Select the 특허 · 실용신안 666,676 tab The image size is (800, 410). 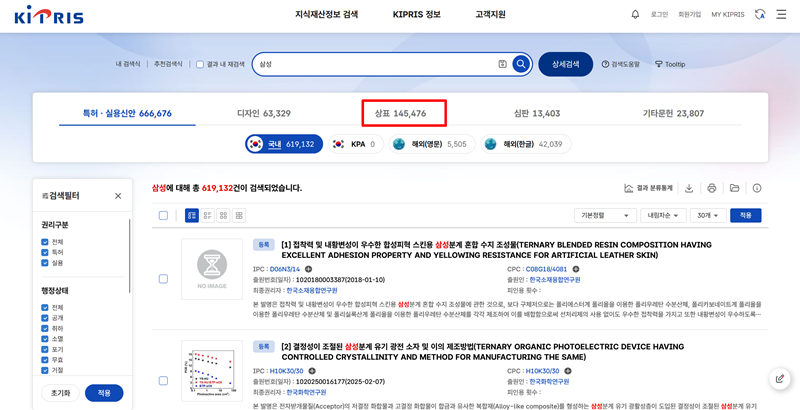127,113
